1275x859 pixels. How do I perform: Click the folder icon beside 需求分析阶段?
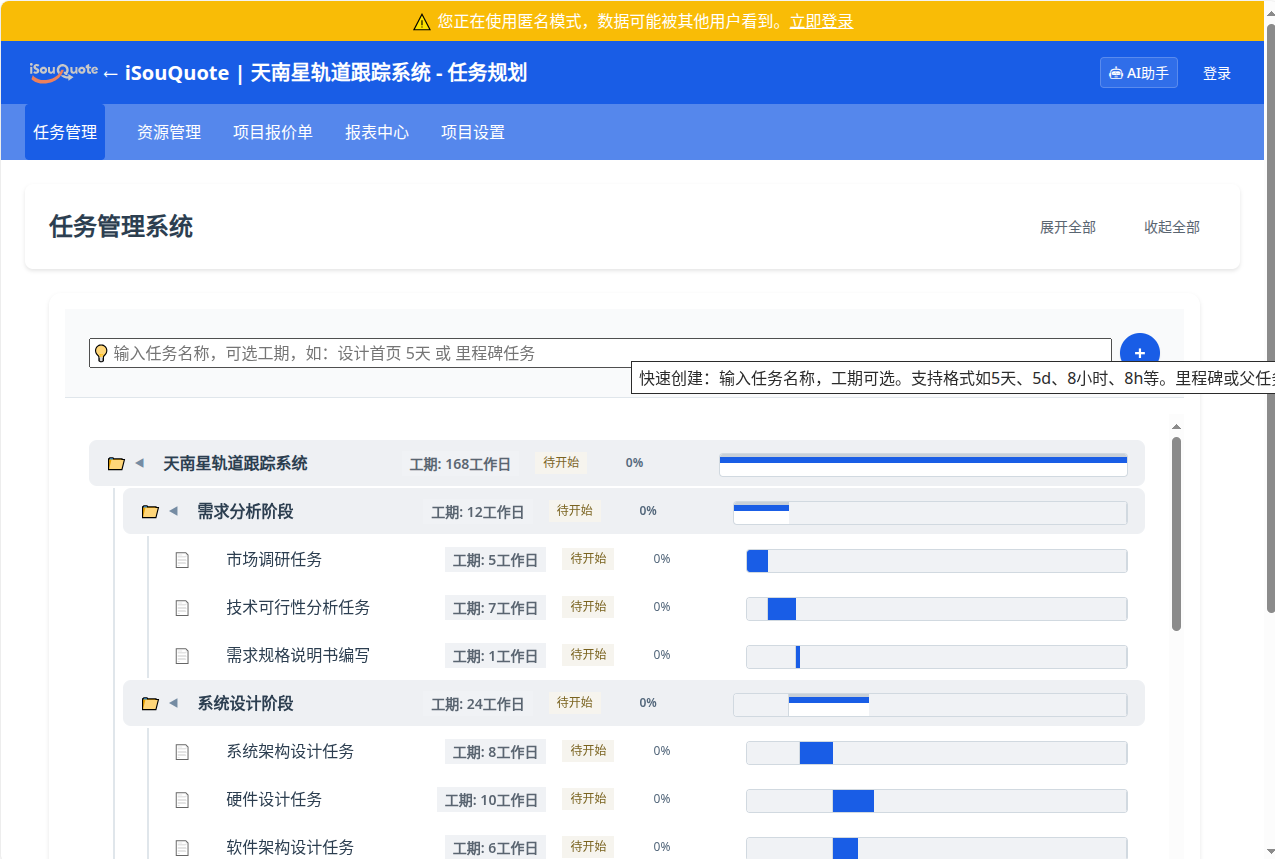[150, 512]
